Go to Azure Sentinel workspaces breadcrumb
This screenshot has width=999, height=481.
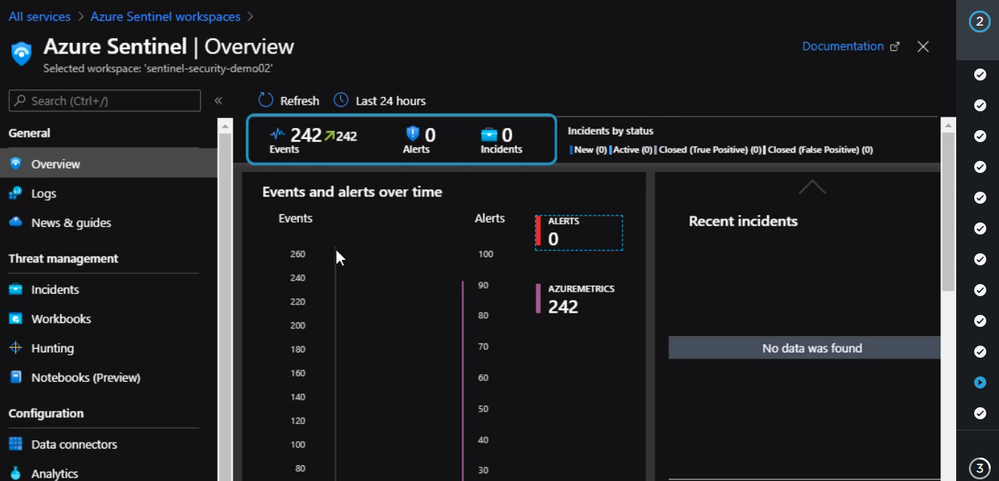tap(166, 17)
